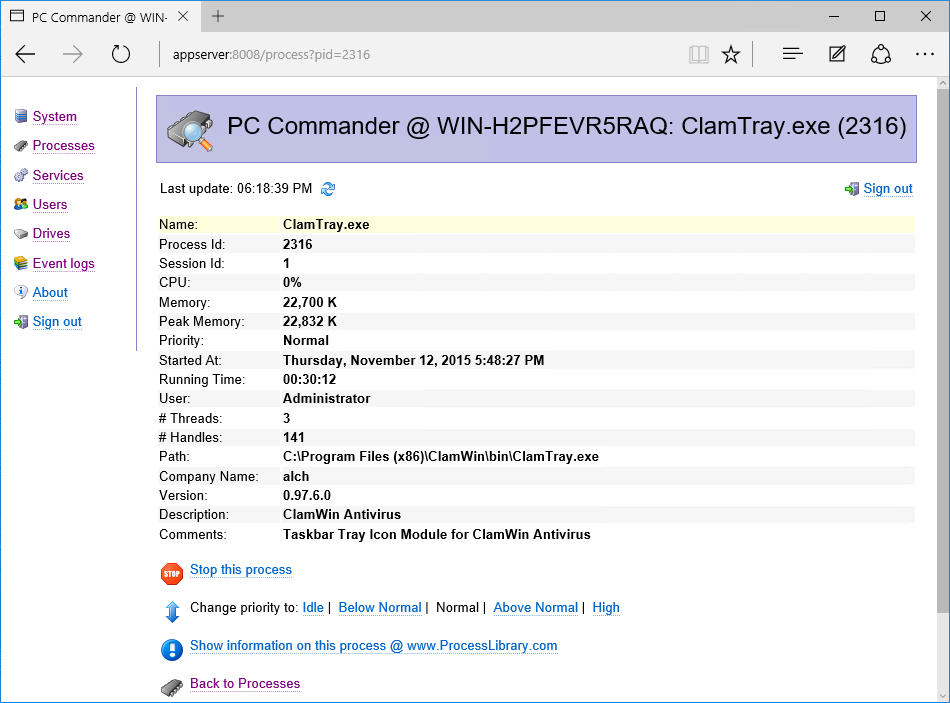Click the Description value ClamWin Antivirus
950x703 pixels.
point(342,515)
